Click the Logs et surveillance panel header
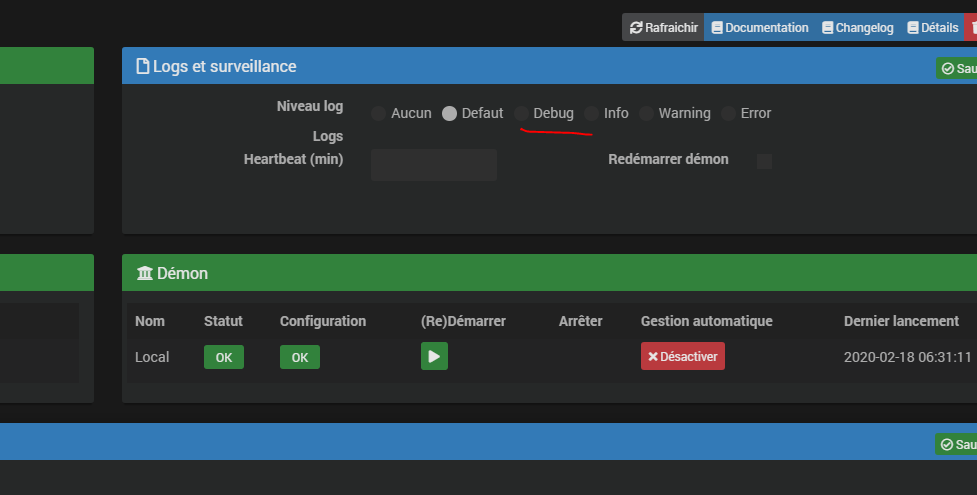The height and width of the screenshot is (495, 977). tap(500, 67)
